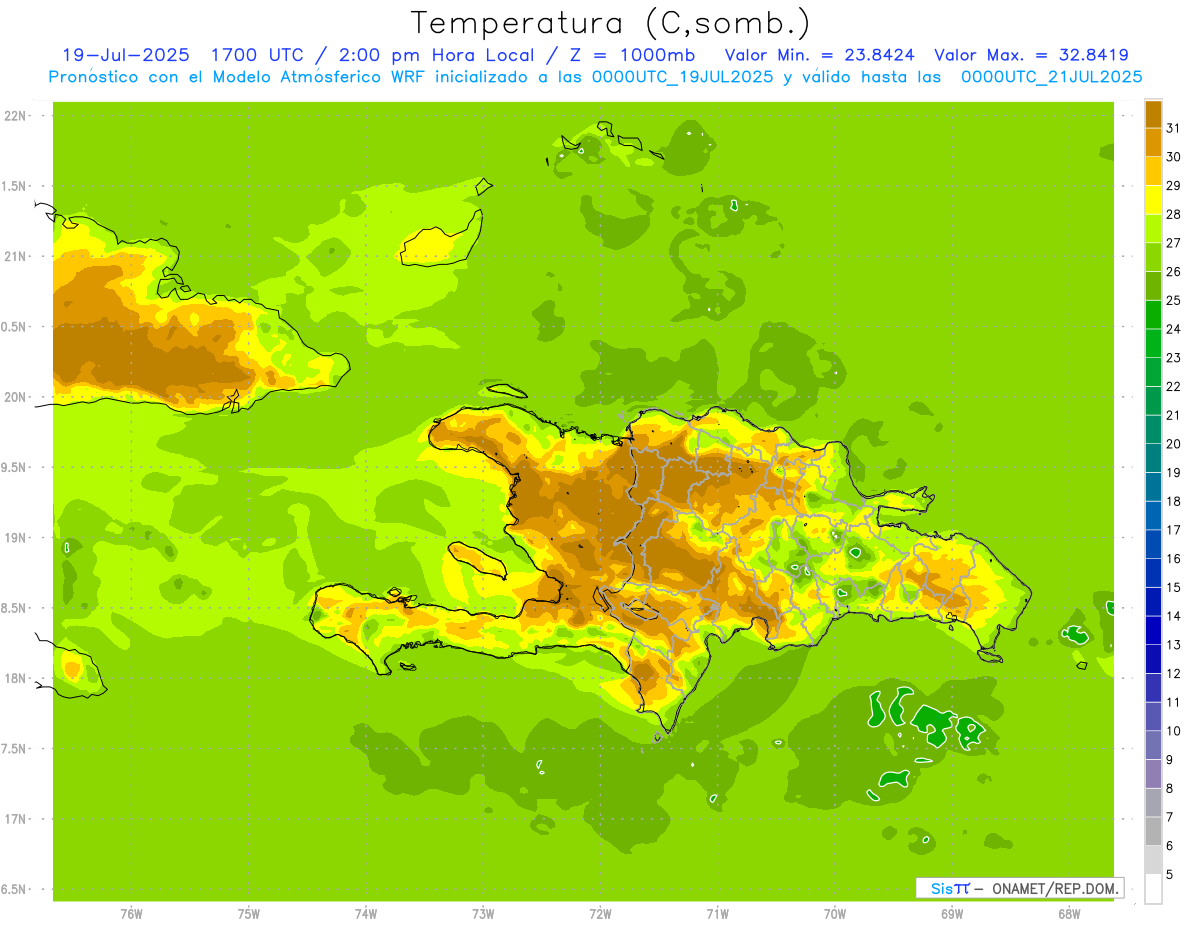Screen dimensions: 1200x927
Task: Click the "1700 UTC" time text
Action: (258, 55)
